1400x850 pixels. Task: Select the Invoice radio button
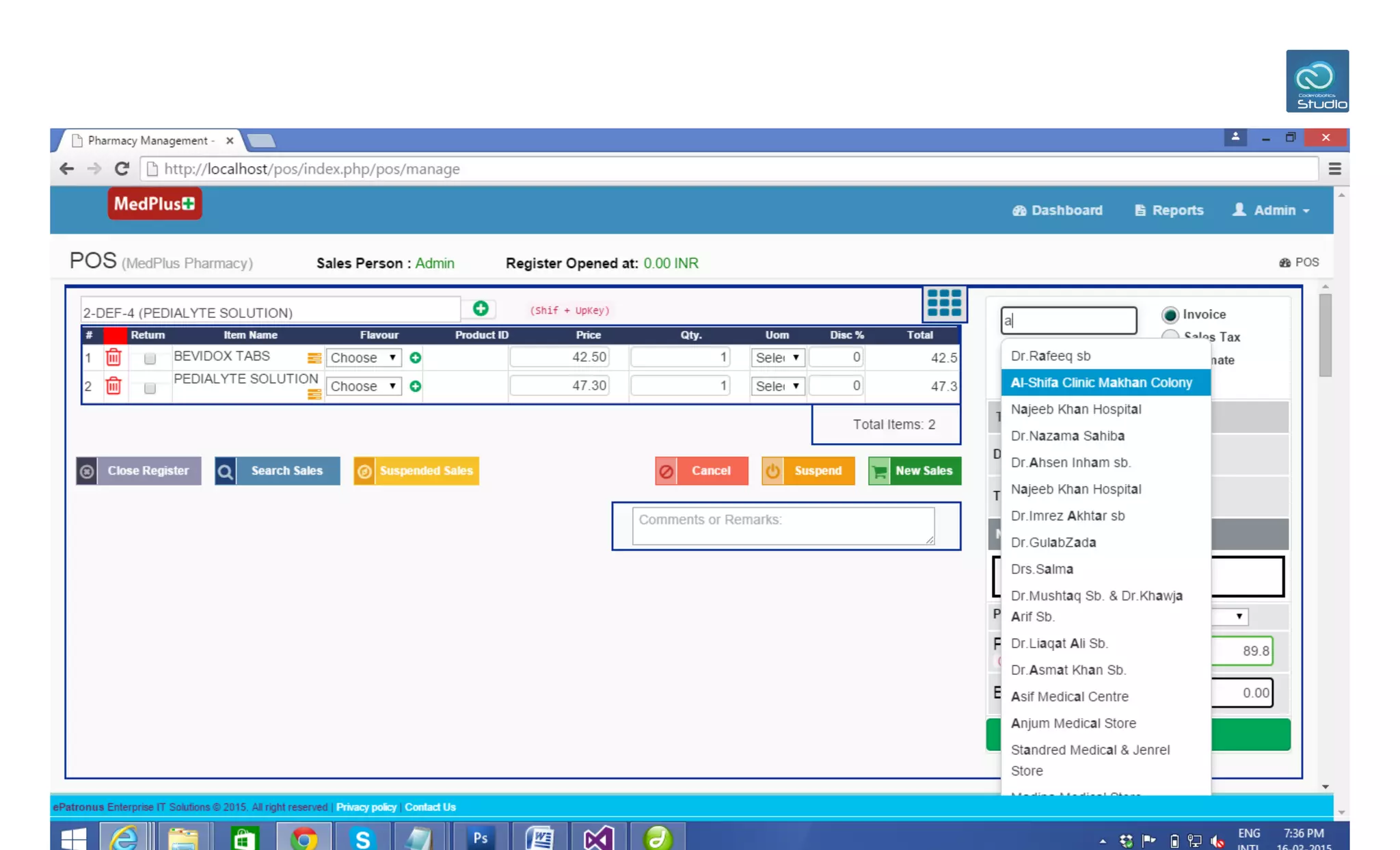tap(1170, 315)
